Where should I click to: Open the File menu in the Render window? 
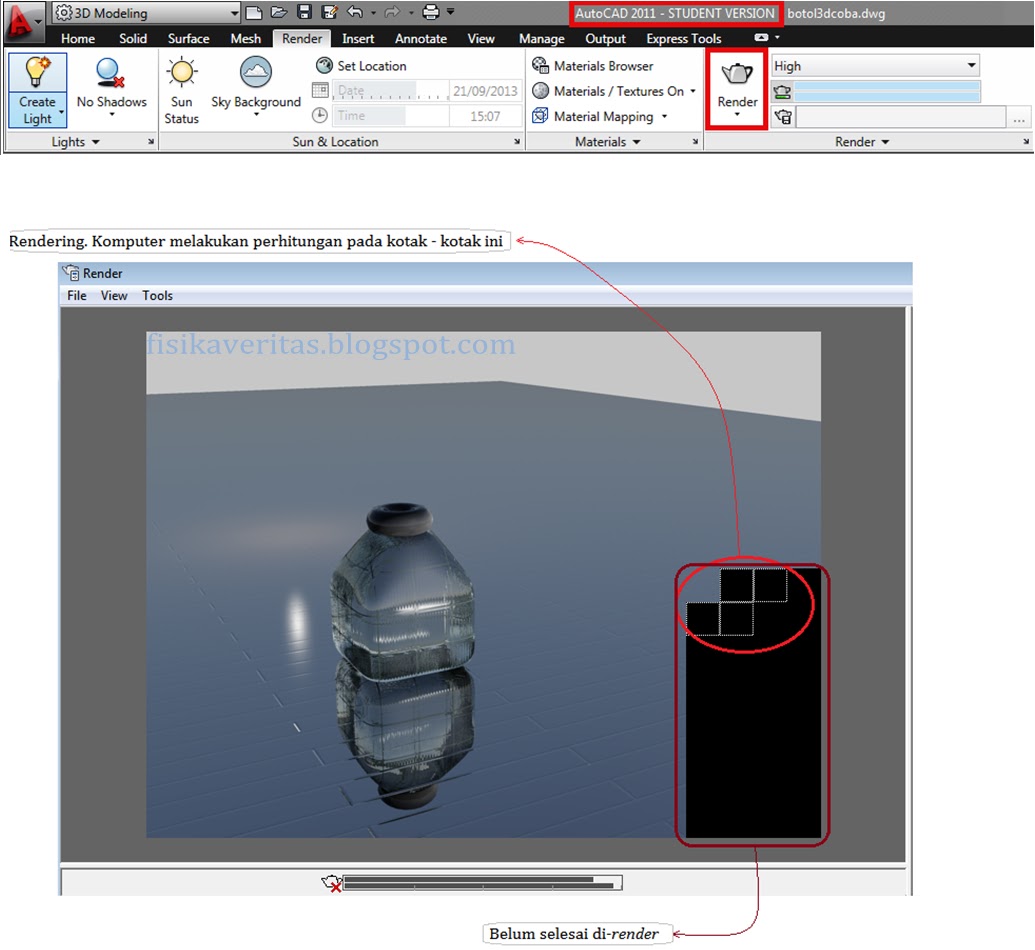click(x=76, y=295)
